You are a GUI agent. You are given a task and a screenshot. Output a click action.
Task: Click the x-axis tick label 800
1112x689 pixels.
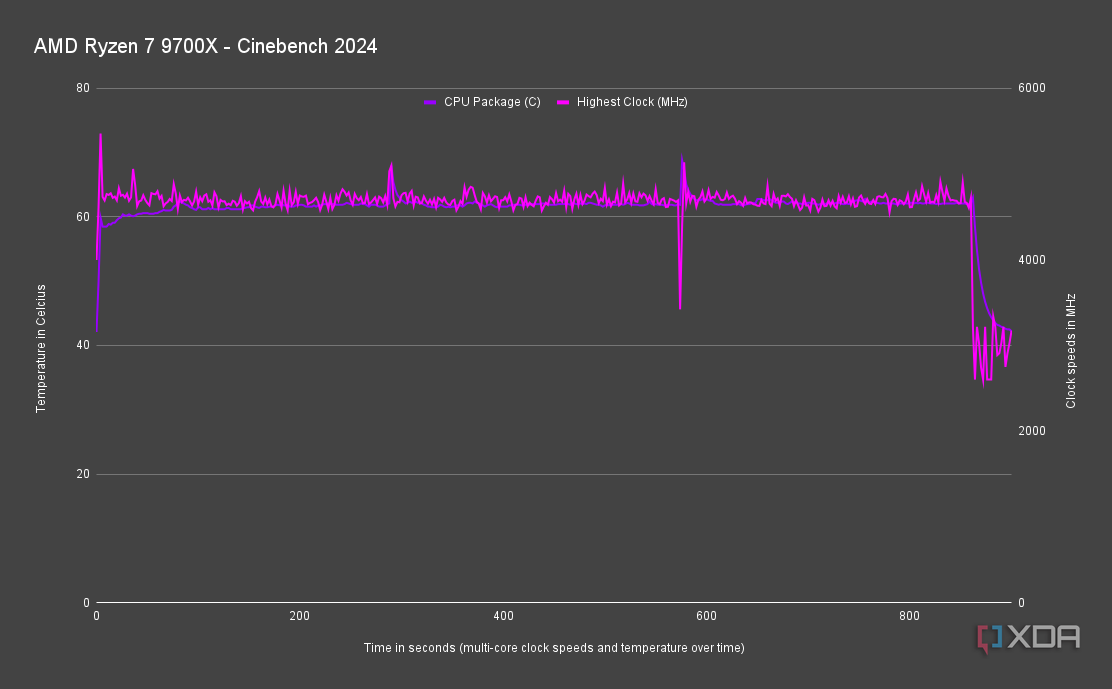point(909,616)
